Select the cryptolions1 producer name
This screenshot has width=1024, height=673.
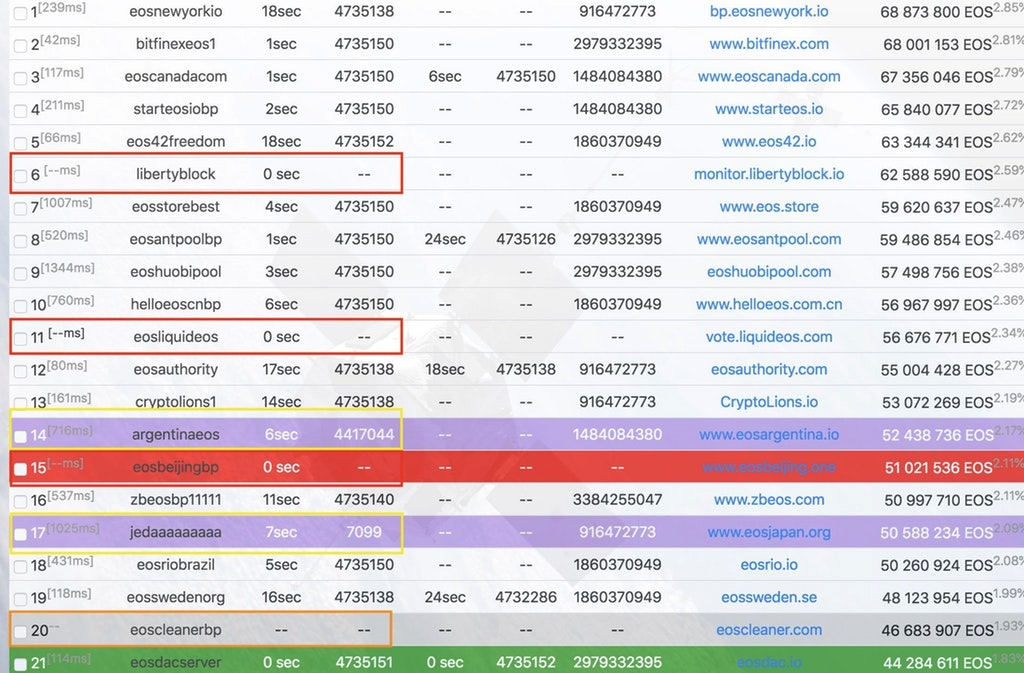tap(176, 402)
